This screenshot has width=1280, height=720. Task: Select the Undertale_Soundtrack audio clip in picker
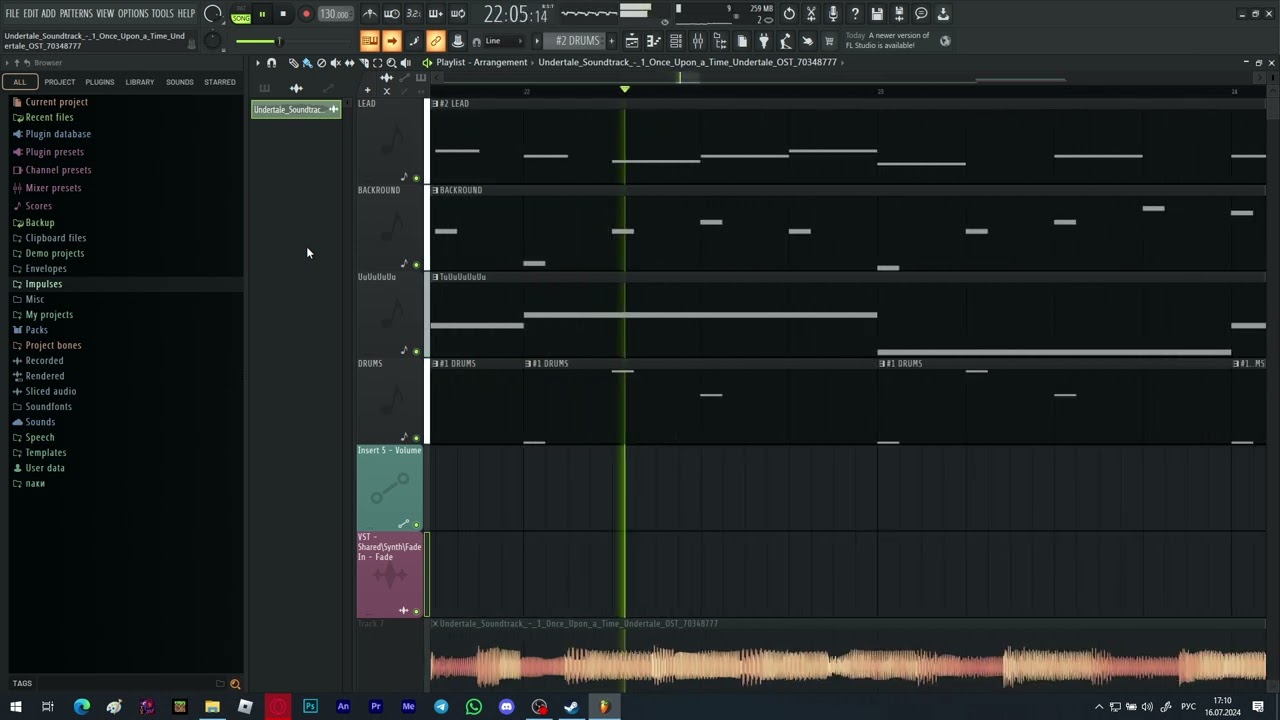[x=296, y=109]
